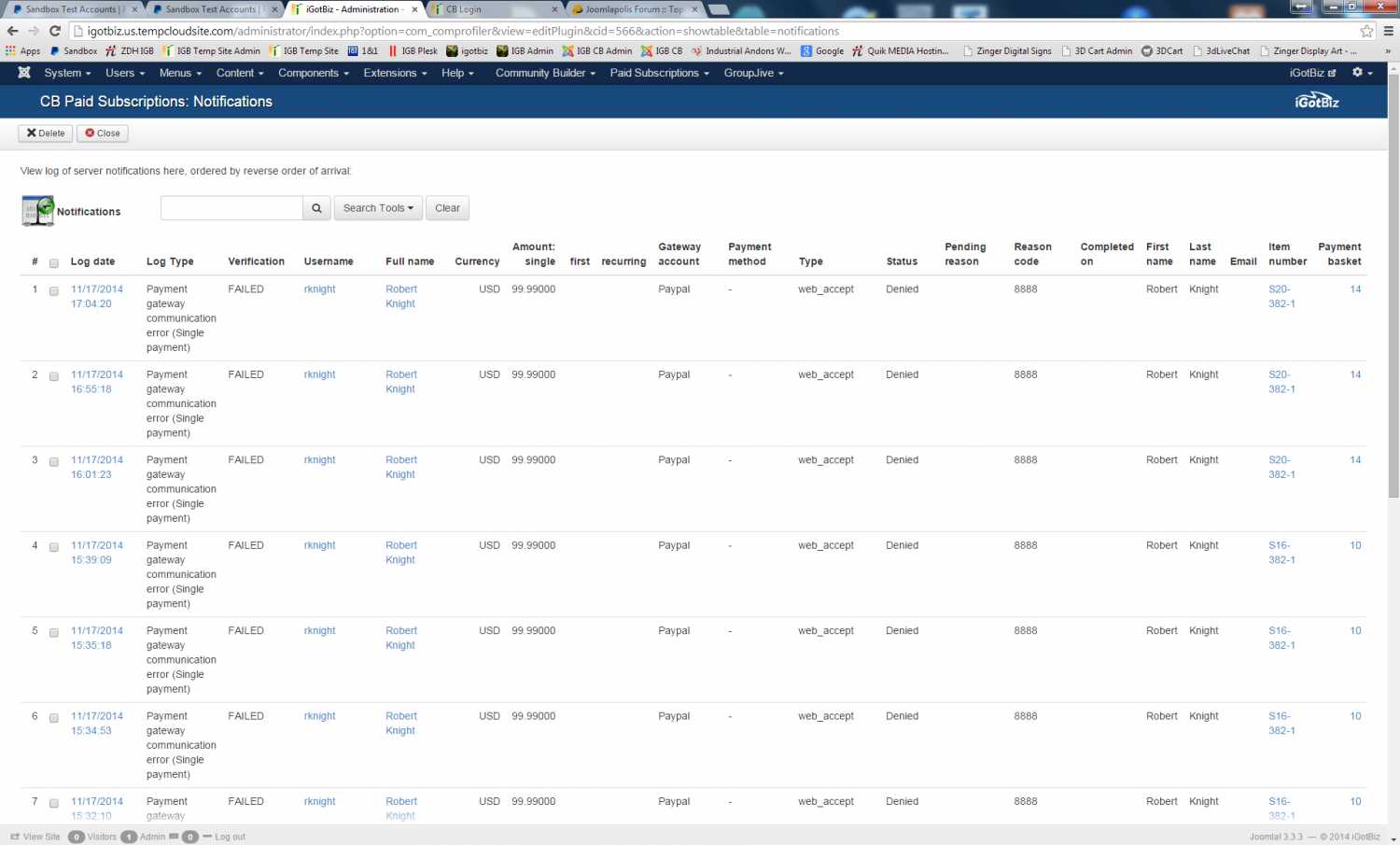Image resolution: width=1400 pixels, height=845 pixels.
Task: Check the row 4 checkbox (15:39:09)
Action: [54, 547]
